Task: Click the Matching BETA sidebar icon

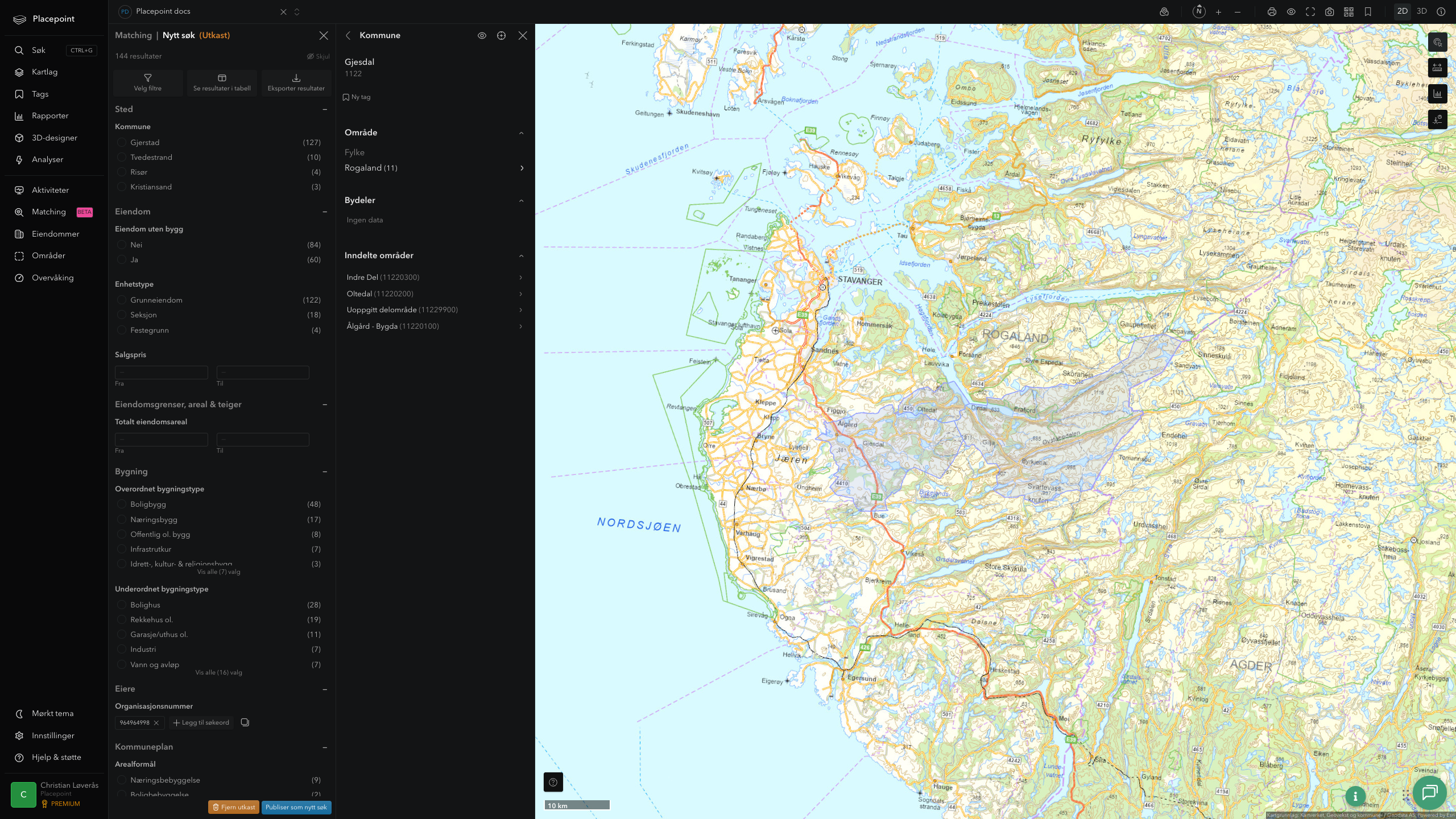Action: [19, 212]
